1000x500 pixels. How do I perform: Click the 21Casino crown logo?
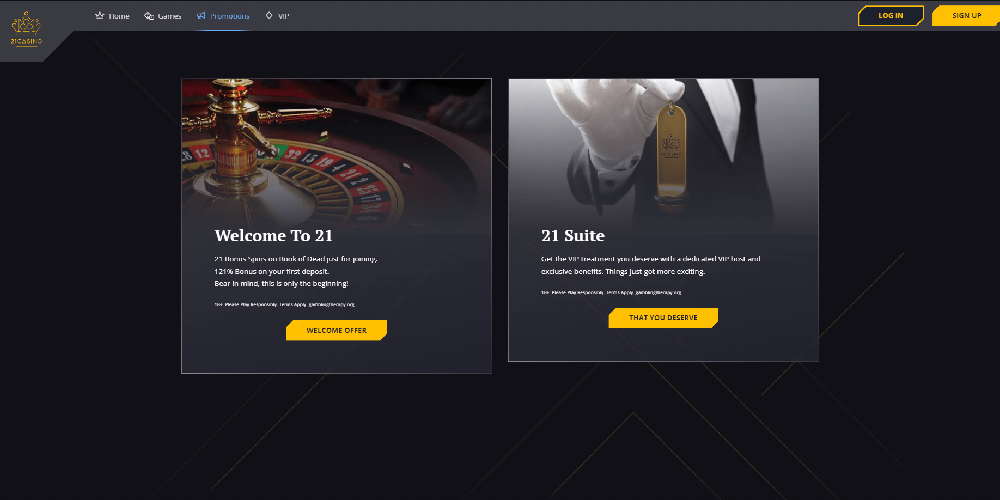pos(26,29)
